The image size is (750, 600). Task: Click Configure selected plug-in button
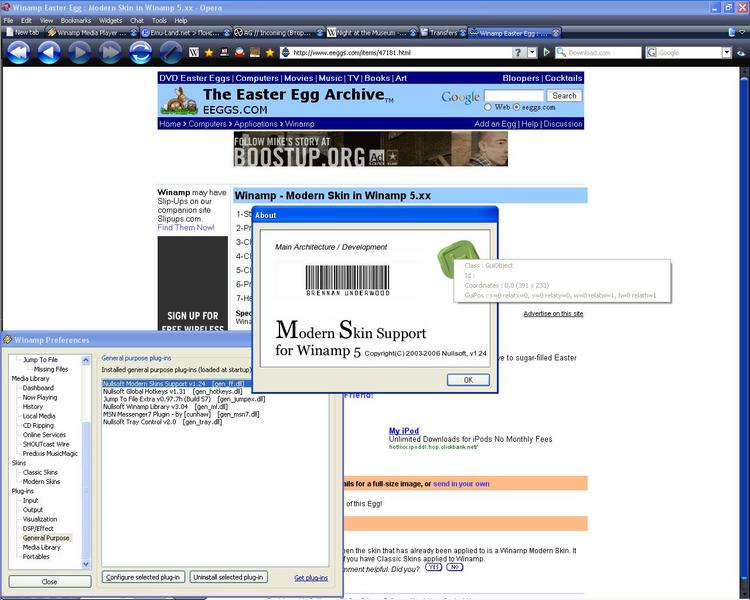coord(142,577)
